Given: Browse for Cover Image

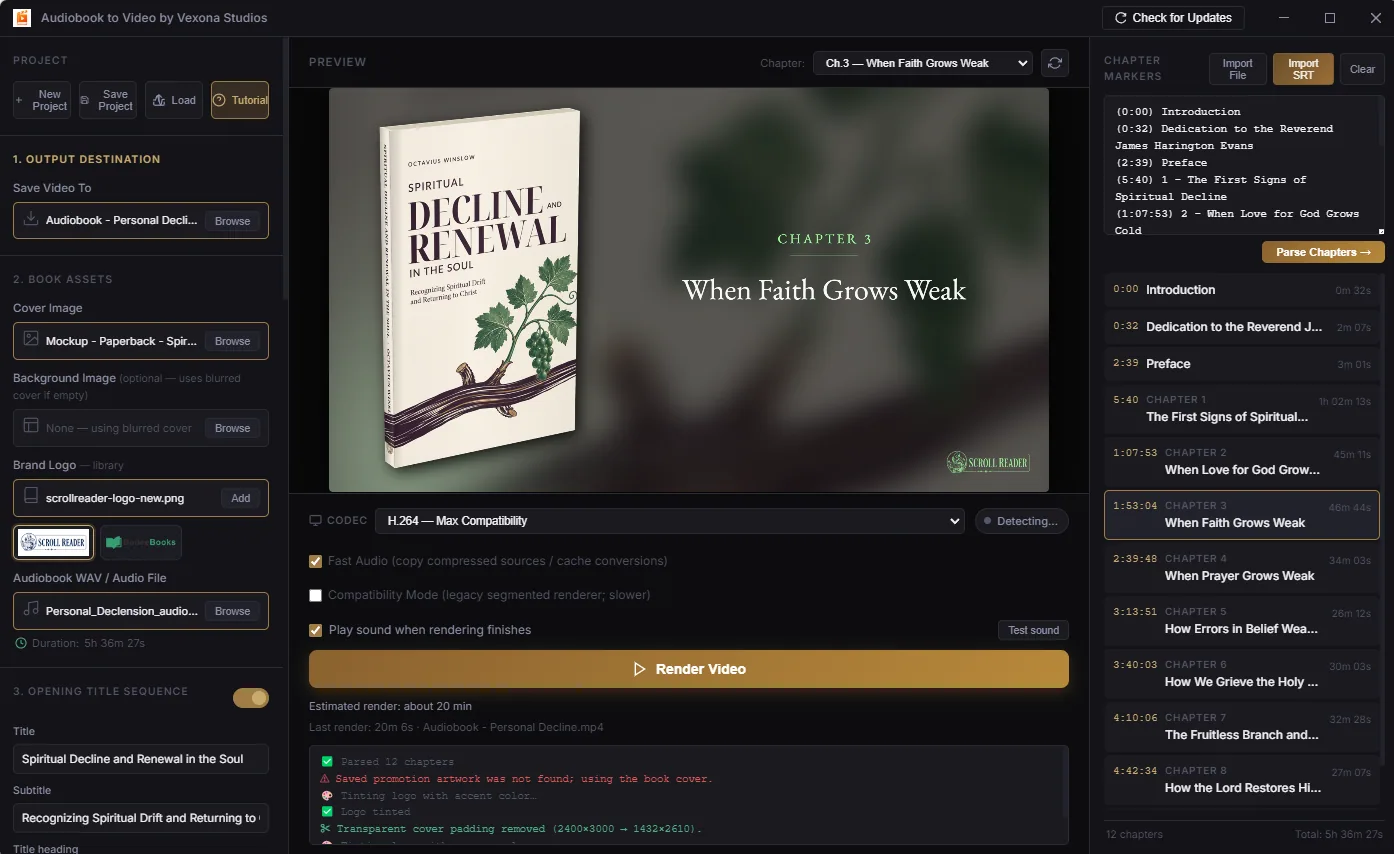Looking at the screenshot, I should (x=232, y=341).
